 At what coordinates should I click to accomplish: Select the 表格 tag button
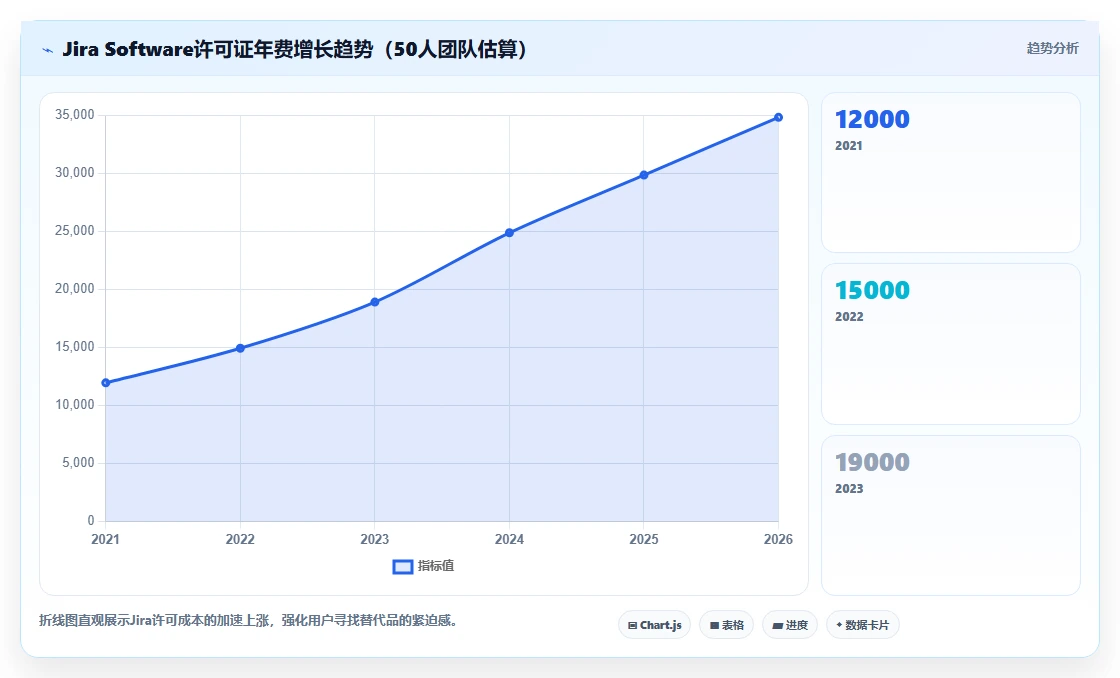[726, 625]
